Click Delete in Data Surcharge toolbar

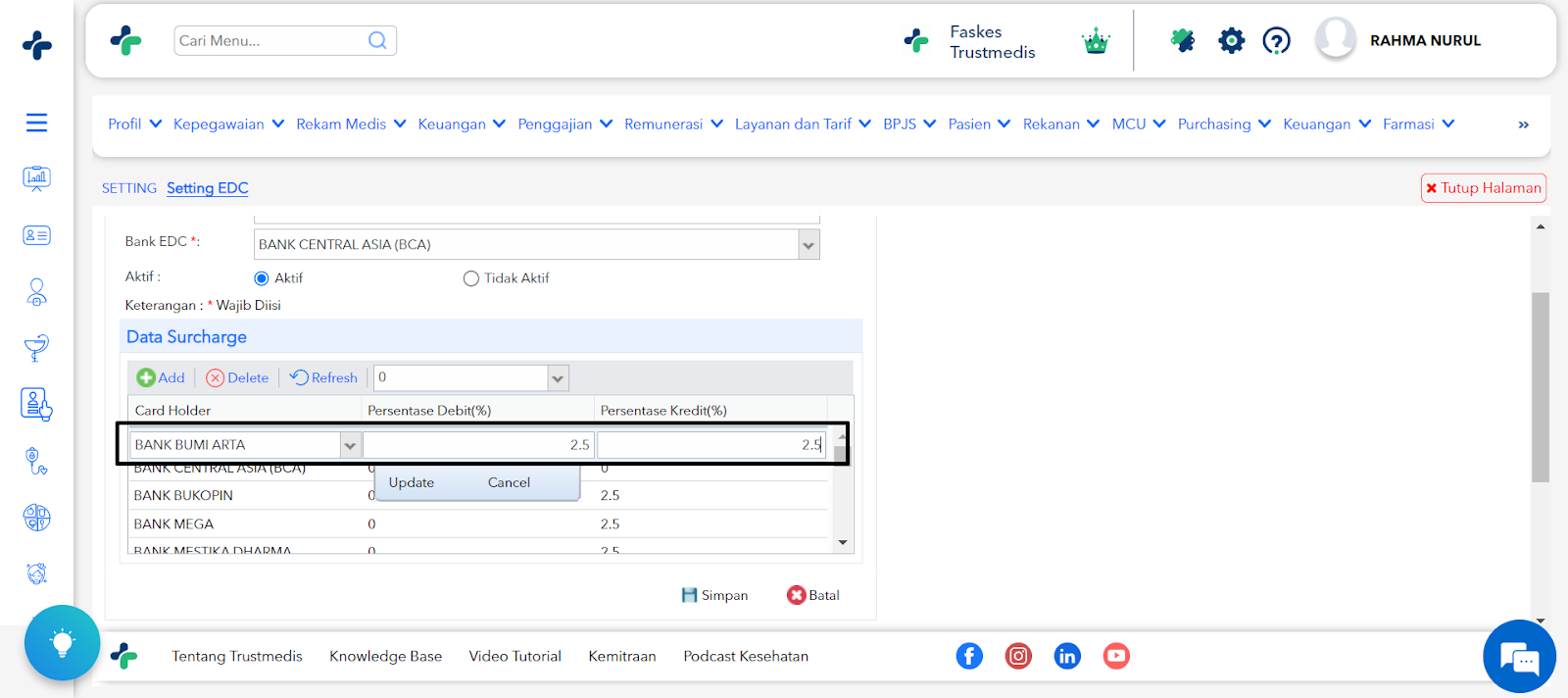click(x=237, y=377)
